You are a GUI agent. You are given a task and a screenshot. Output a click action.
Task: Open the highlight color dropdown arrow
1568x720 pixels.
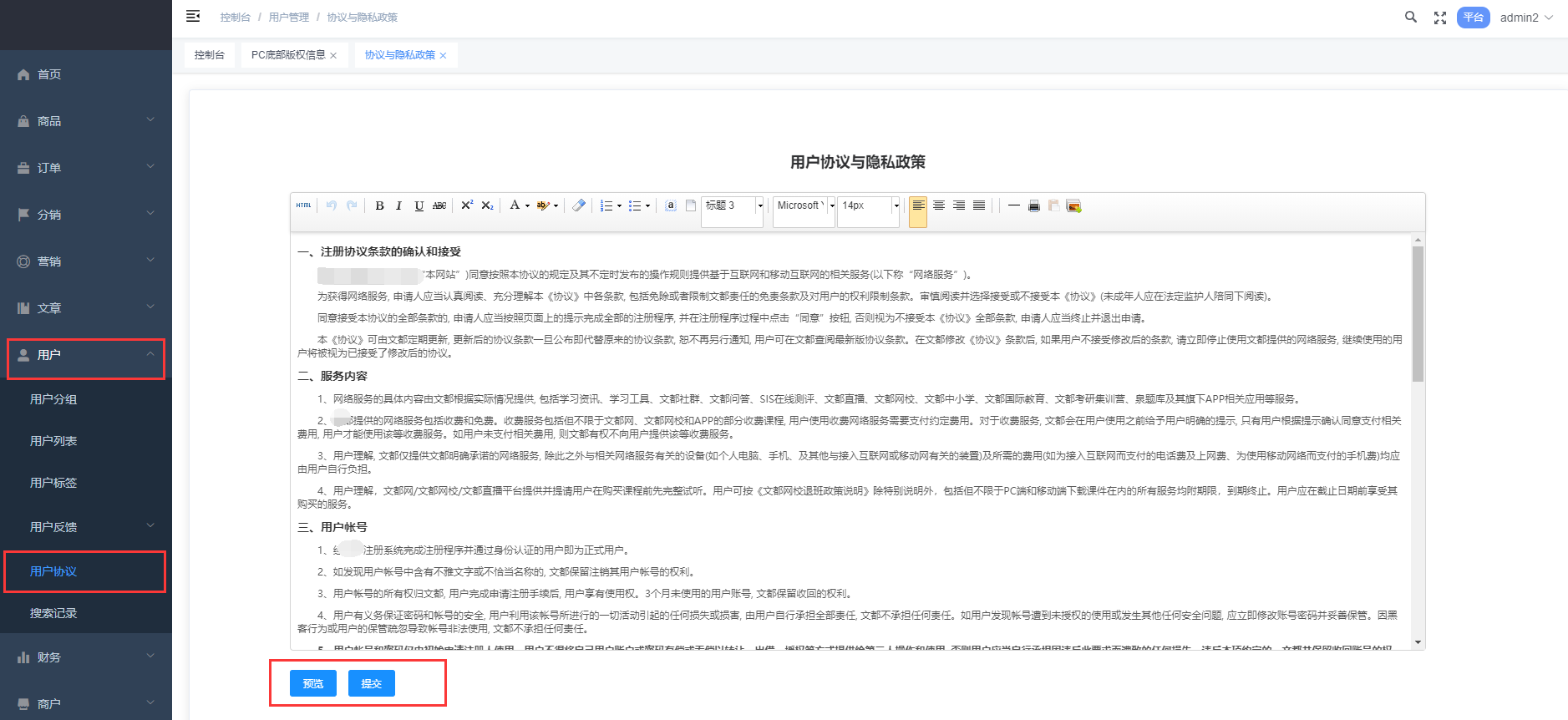tap(556, 205)
